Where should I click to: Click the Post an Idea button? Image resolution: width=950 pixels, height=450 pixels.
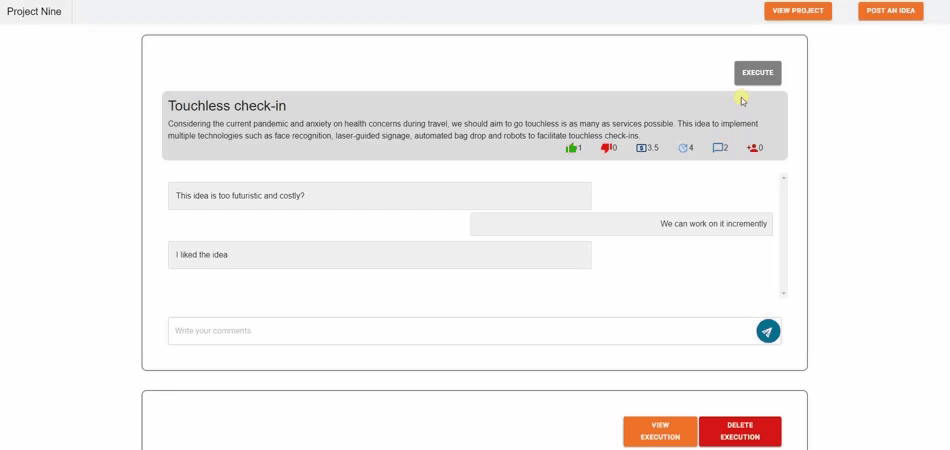coord(890,11)
